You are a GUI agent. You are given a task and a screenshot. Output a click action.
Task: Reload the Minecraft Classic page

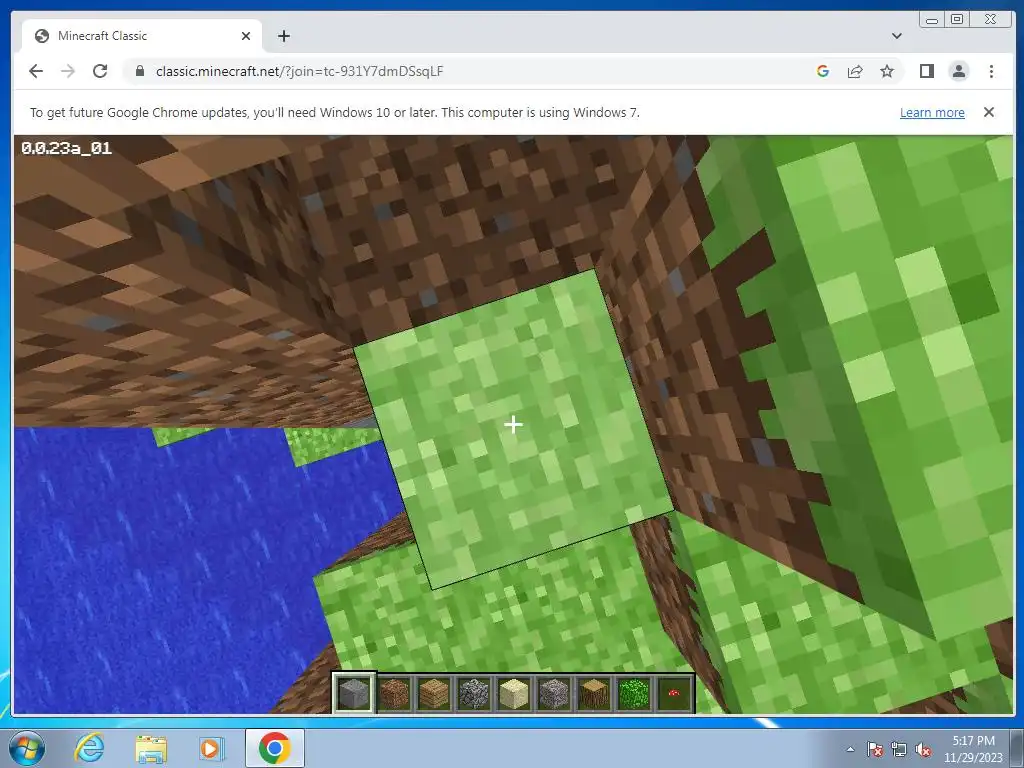[x=100, y=71]
